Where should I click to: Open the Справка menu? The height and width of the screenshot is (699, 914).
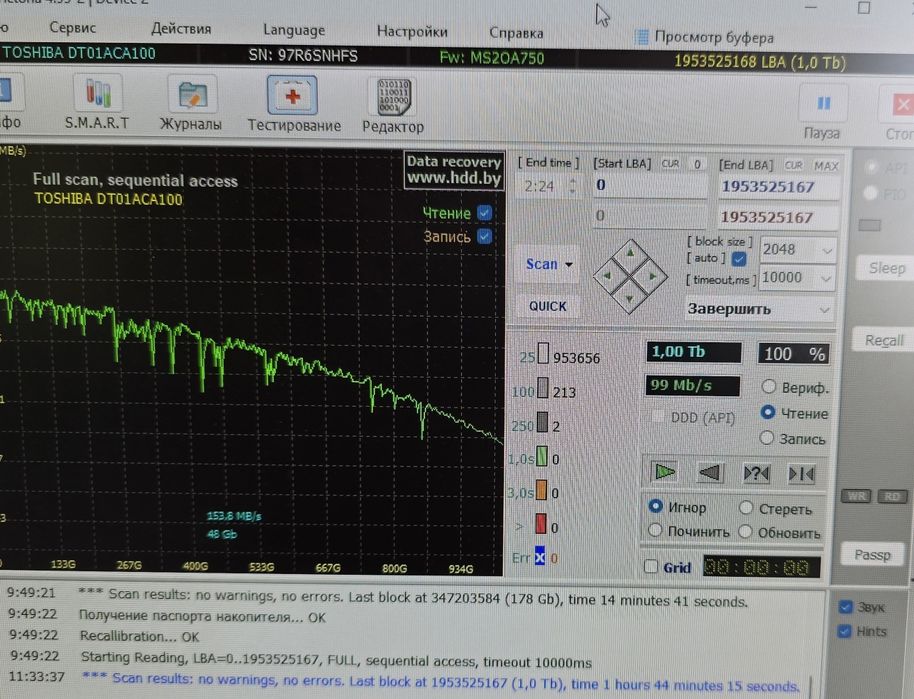coord(516,33)
